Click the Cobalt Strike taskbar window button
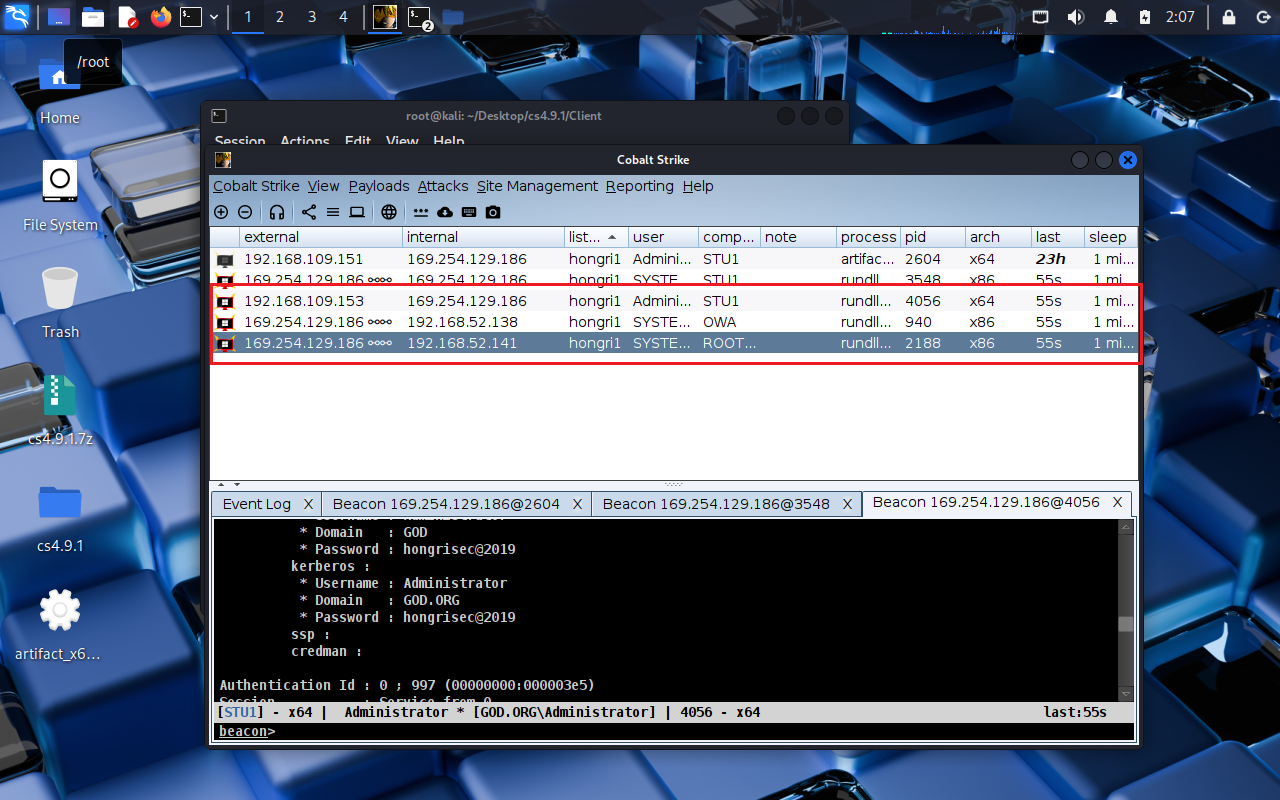 pos(385,17)
